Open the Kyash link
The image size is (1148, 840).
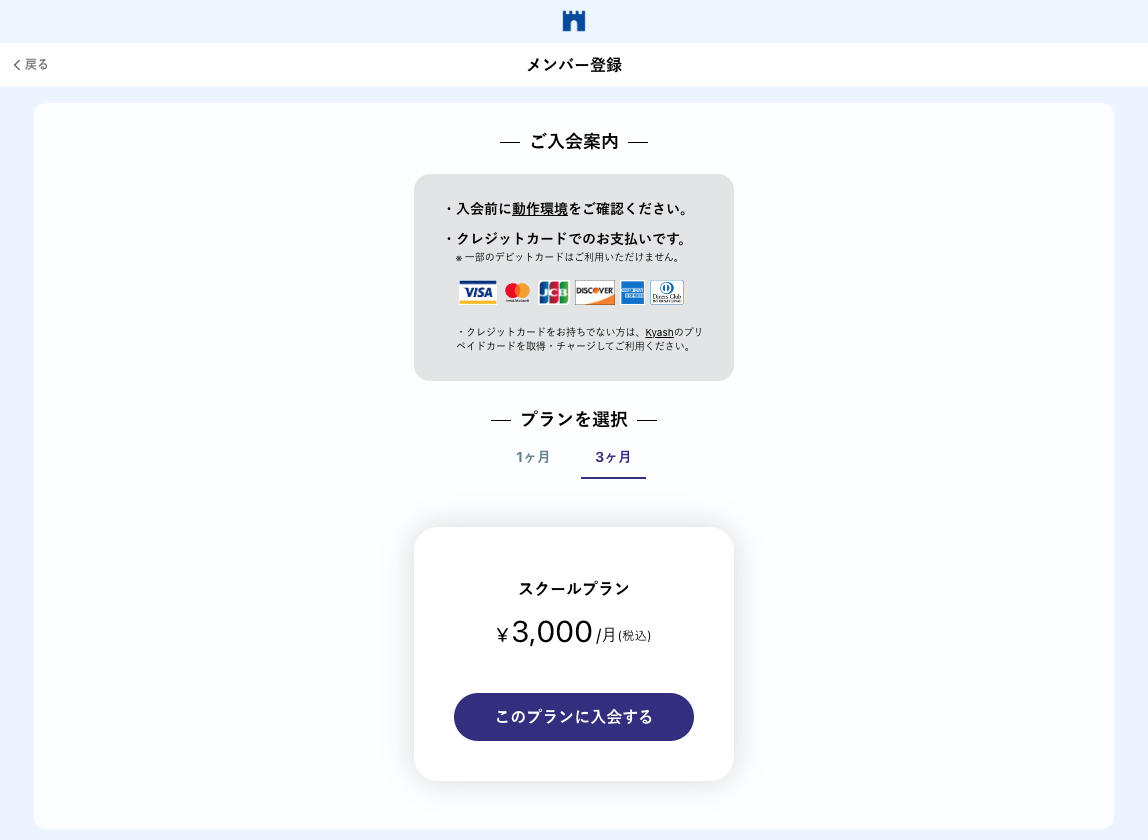659,332
